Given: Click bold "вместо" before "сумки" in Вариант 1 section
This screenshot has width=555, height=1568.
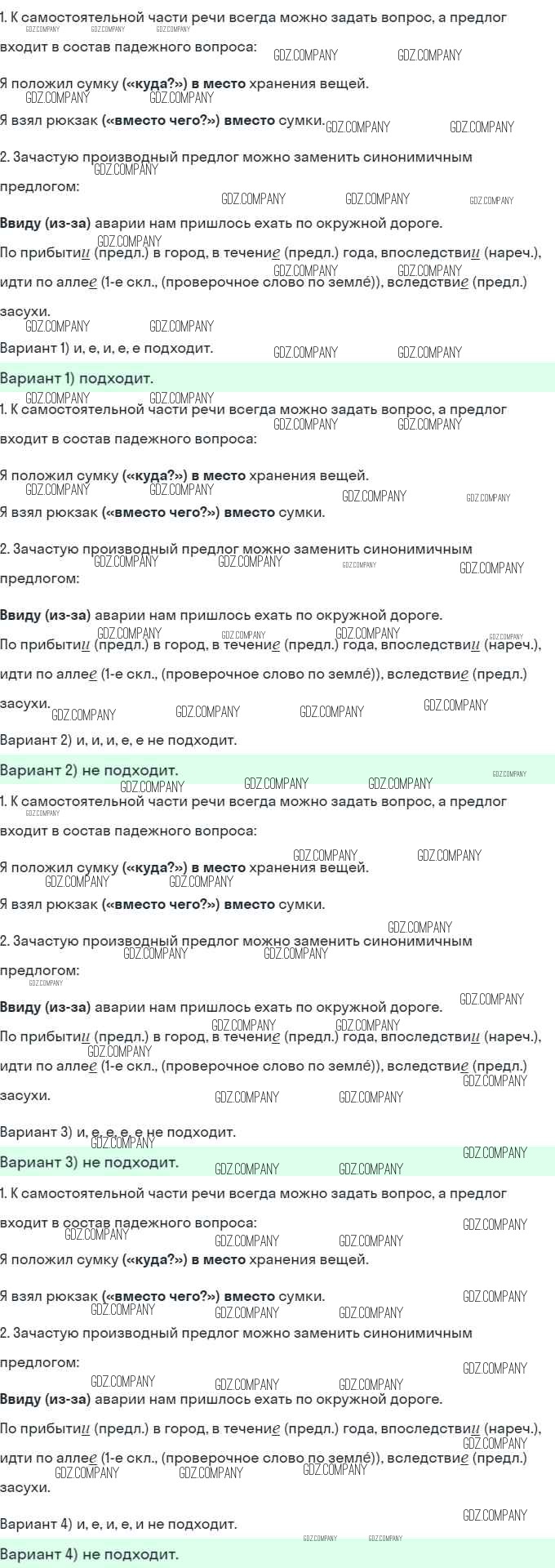Looking at the screenshot, I should (249, 120).
